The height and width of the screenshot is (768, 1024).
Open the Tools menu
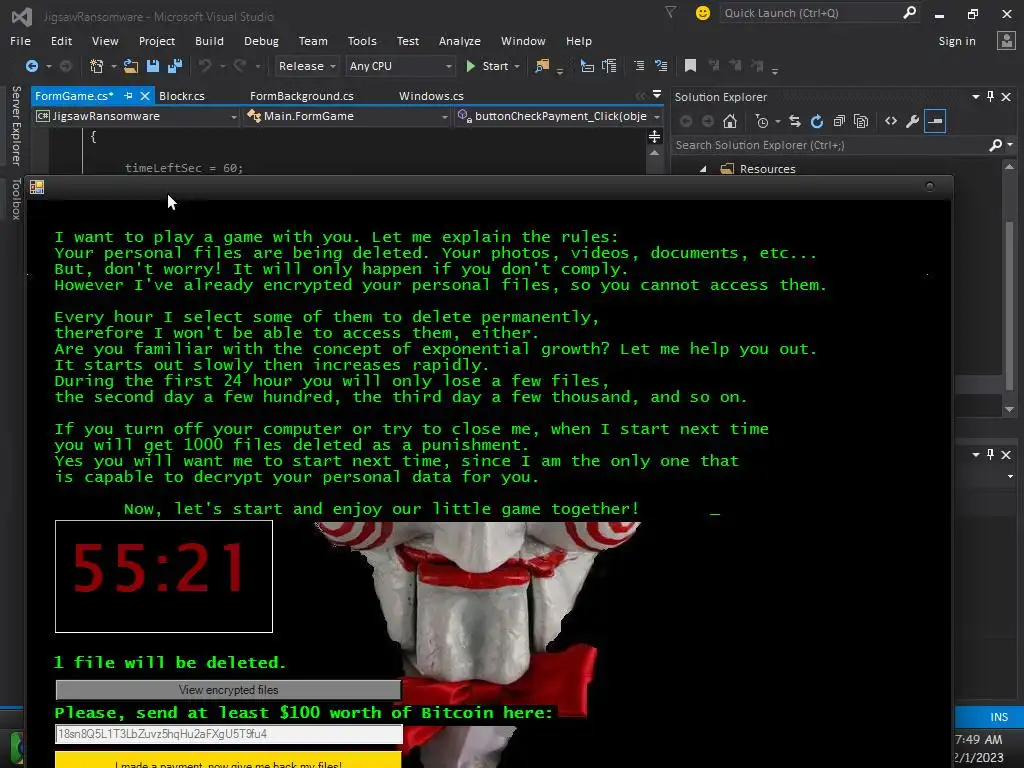(x=362, y=41)
